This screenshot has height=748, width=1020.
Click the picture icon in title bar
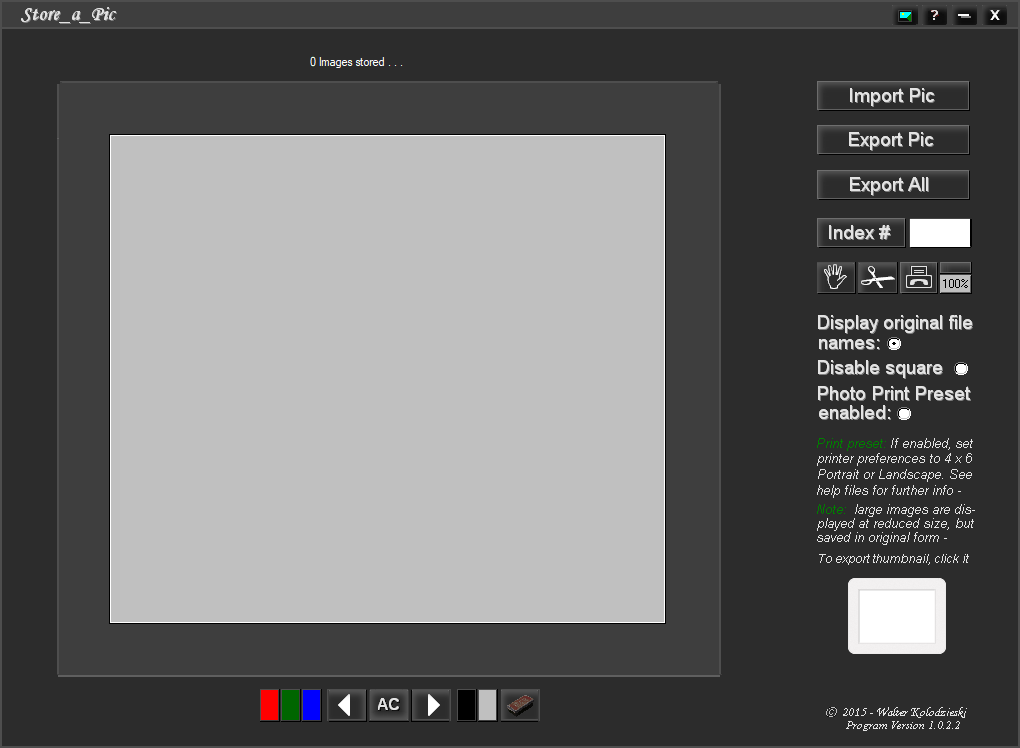(x=905, y=16)
